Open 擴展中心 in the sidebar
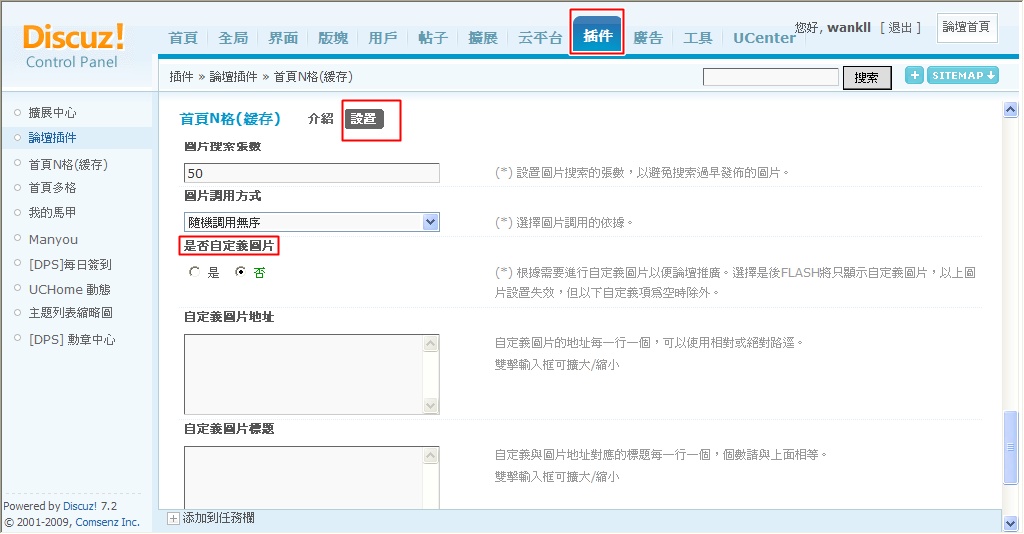Screen dimensions: 1024x534 point(52,113)
